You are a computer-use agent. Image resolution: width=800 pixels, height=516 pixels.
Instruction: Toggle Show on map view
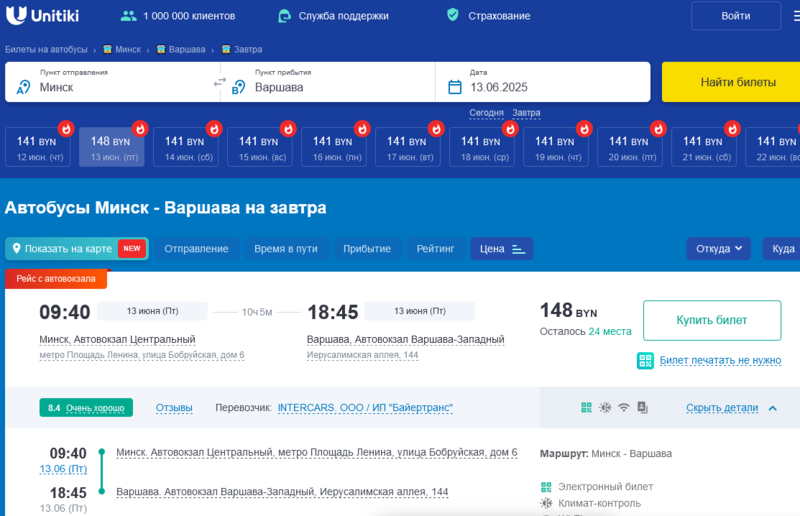[x=76, y=248]
